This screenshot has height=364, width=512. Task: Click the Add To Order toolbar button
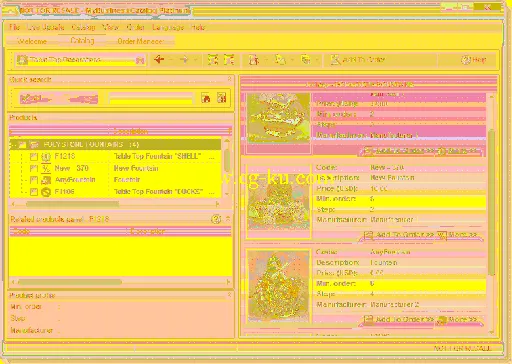[x=358, y=60]
